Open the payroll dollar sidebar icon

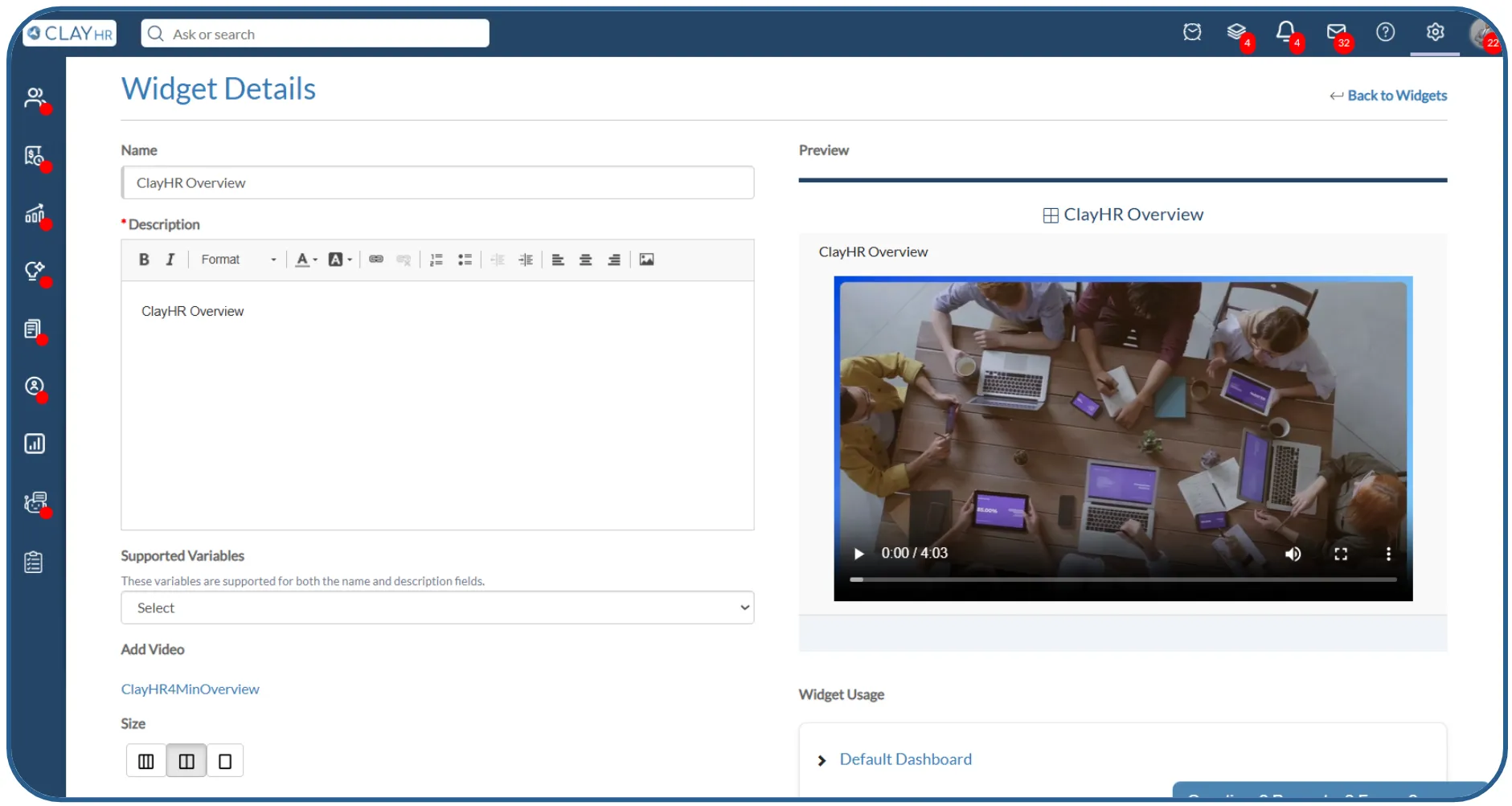point(35,156)
